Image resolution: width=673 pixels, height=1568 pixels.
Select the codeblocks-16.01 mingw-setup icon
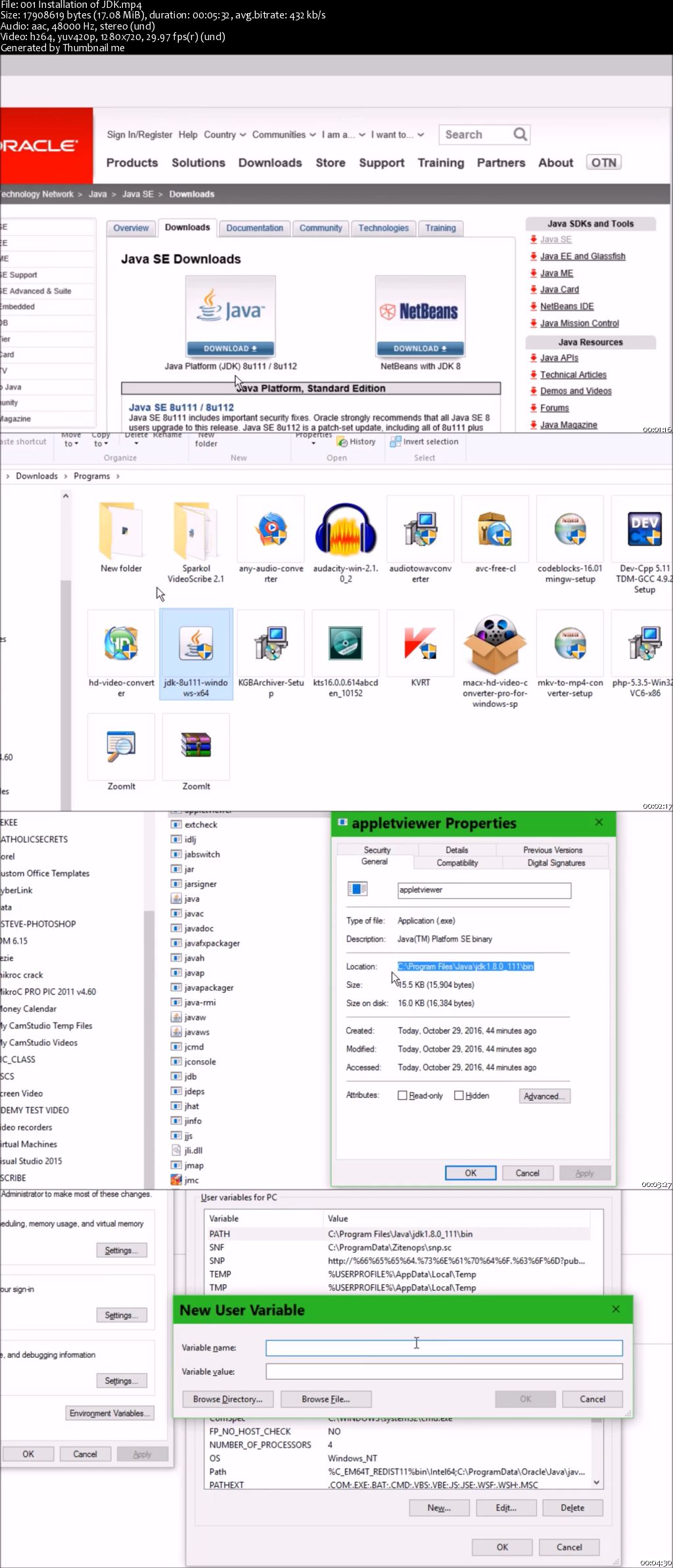pos(570,530)
